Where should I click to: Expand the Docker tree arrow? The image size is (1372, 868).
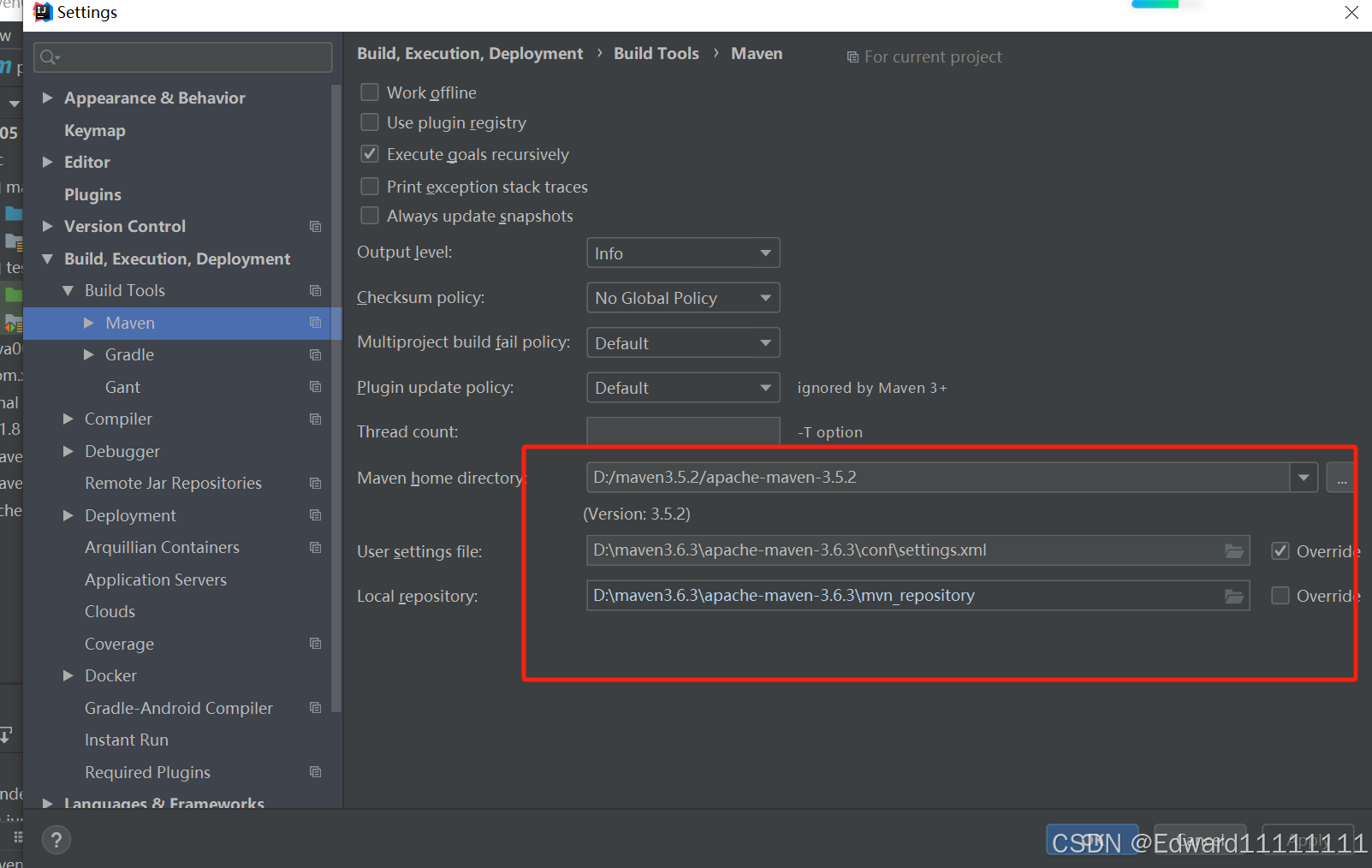[x=68, y=675]
